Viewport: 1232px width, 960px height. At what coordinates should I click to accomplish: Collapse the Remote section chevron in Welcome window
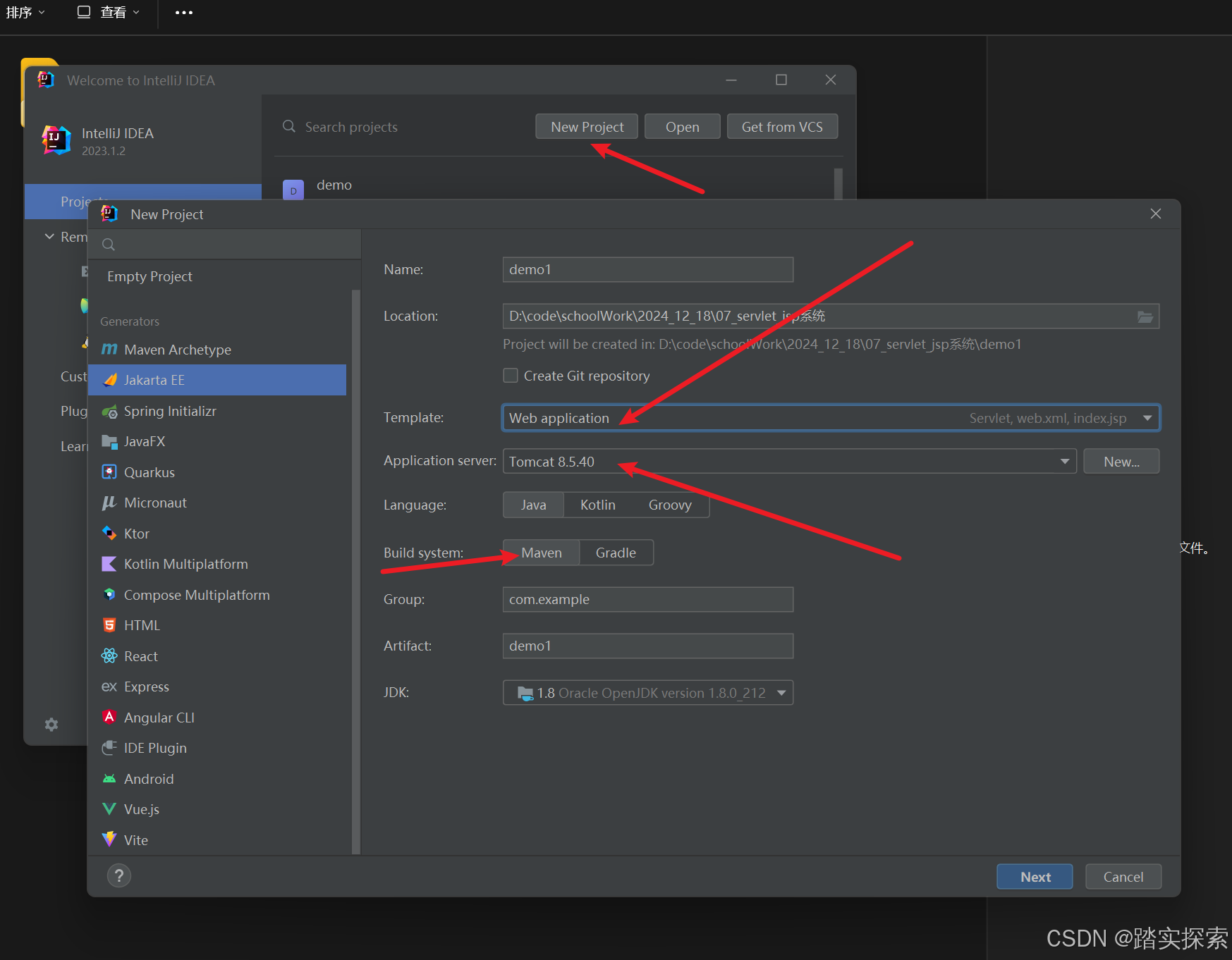49,237
